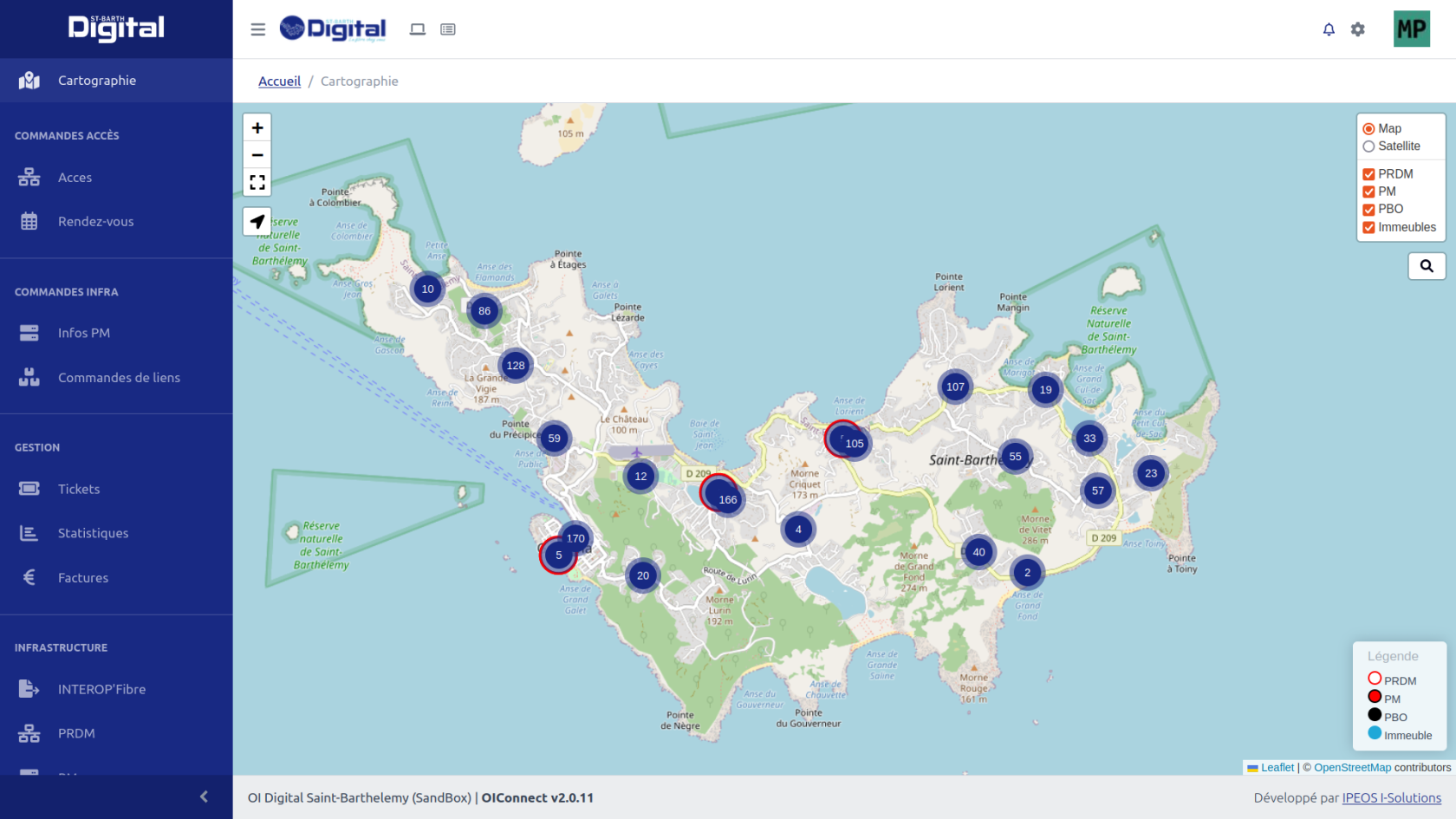Zoom in on the map
This screenshot has height=819, width=1456.
[x=257, y=128]
